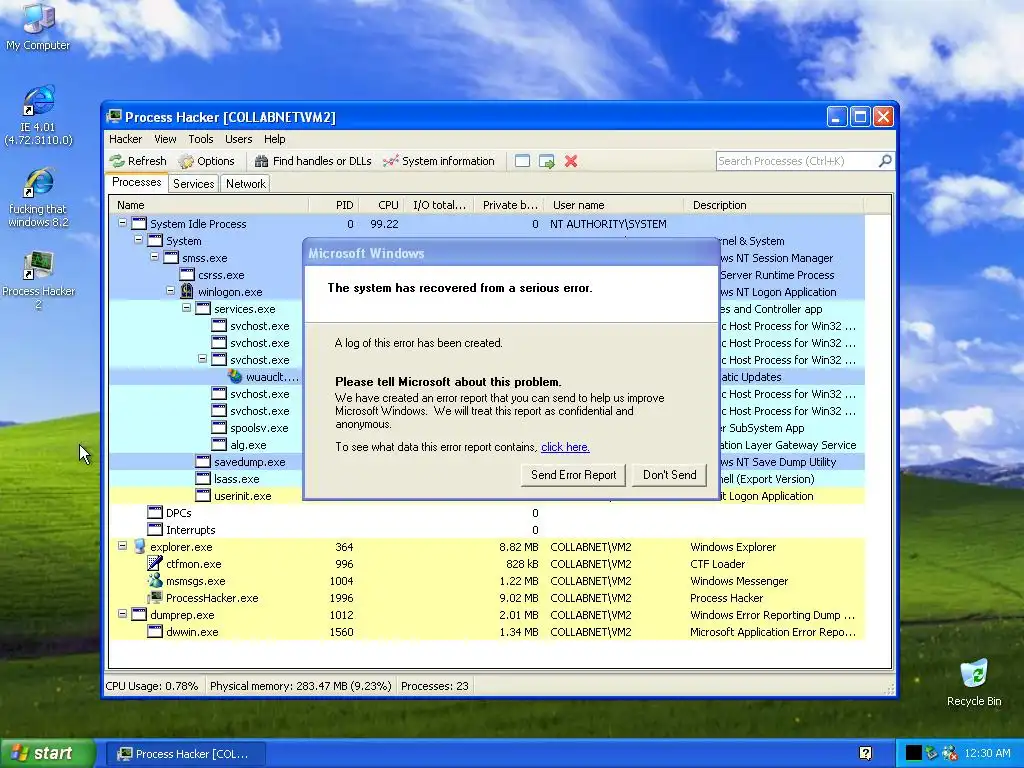The height and width of the screenshot is (768, 1024).
Task: Switch to the Network tab
Action: tap(246, 184)
